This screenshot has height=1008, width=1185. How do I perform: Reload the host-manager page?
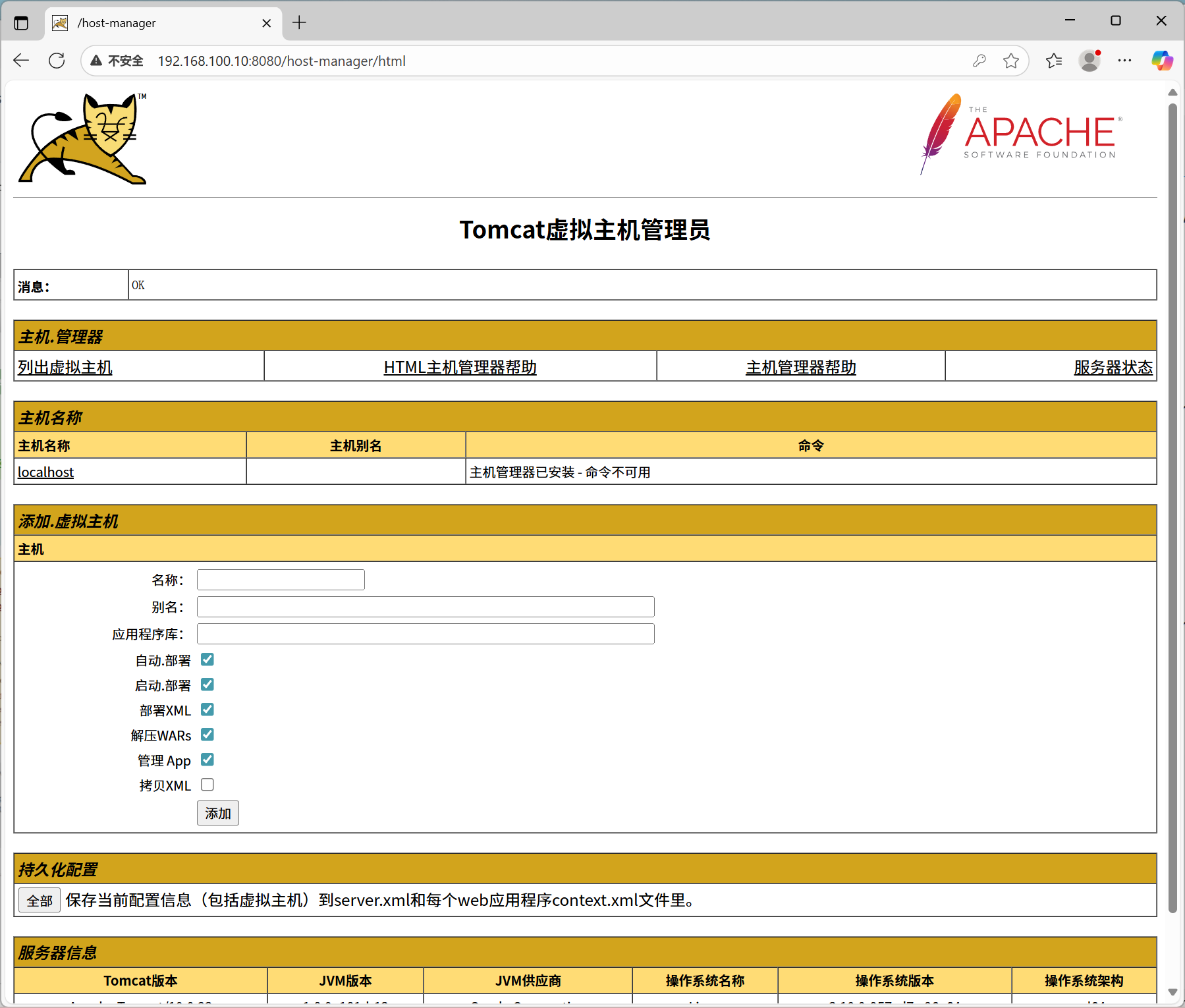57,61
